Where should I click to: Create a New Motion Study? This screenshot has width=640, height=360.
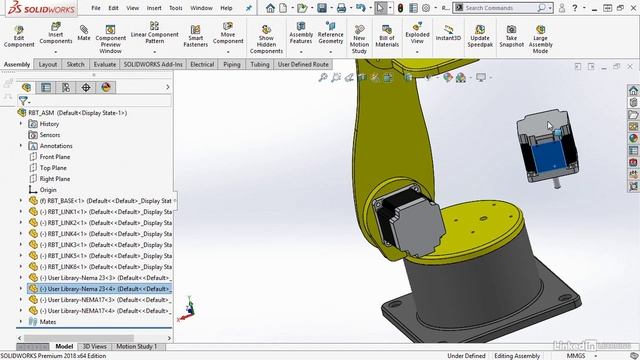tap(359, 39)
